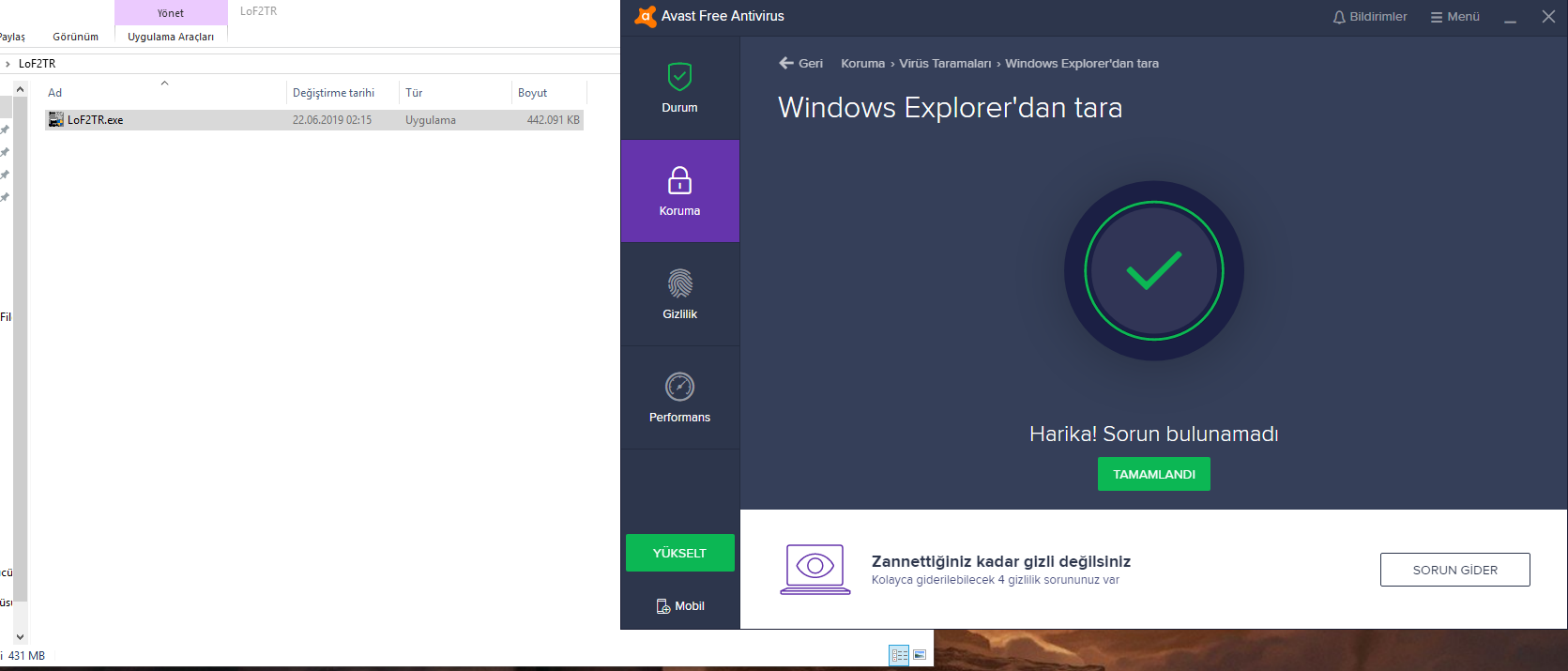This screenshot has width=1568, height=671.
Task: Click the Ad column sort header
Action: (55, 93)
